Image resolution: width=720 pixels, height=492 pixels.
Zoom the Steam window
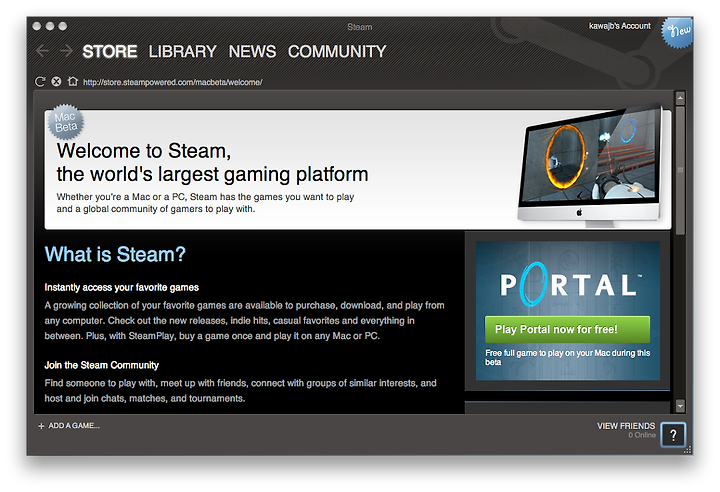pos(62,26)
